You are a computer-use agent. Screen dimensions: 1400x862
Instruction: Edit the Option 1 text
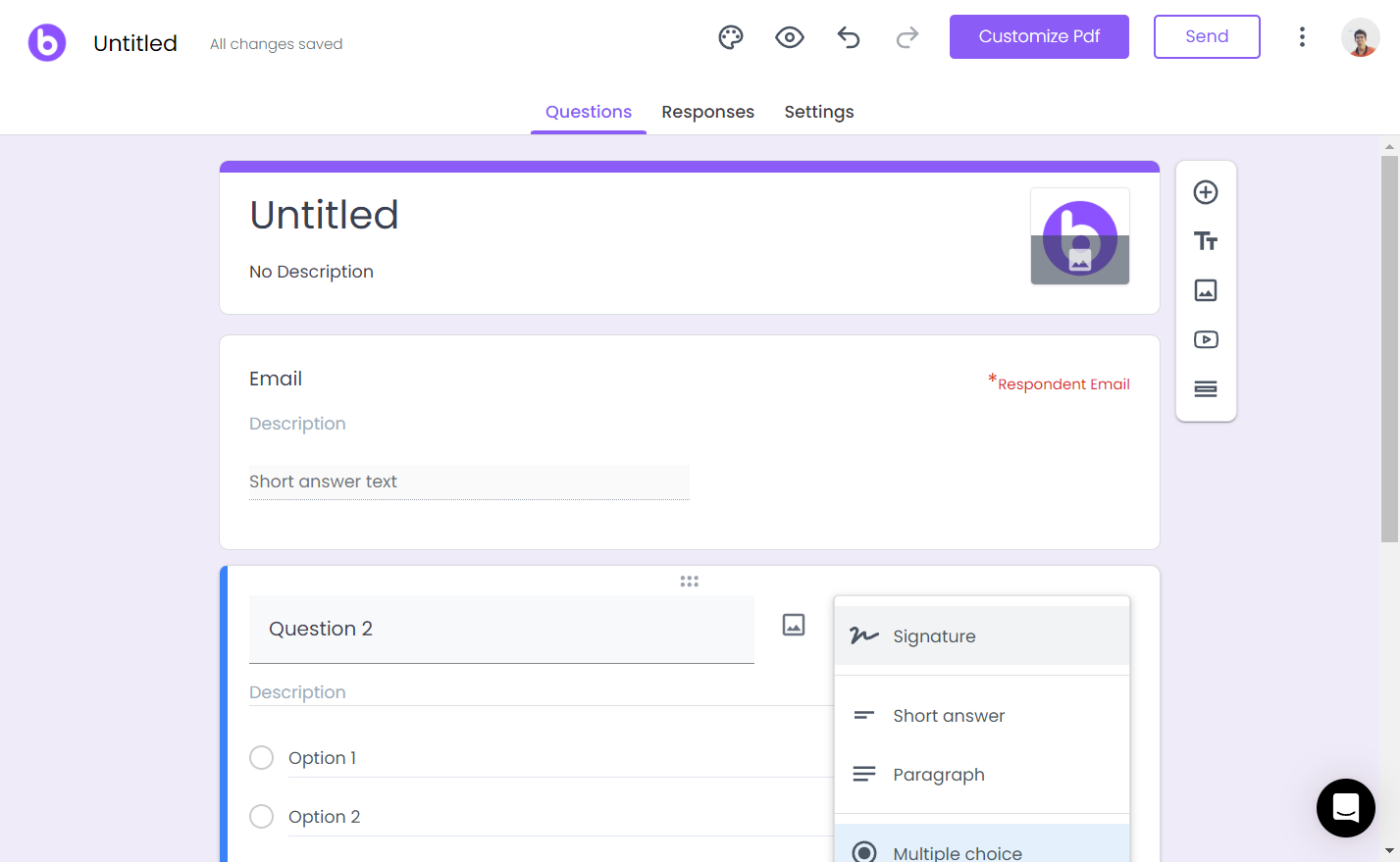coord(561,758)
